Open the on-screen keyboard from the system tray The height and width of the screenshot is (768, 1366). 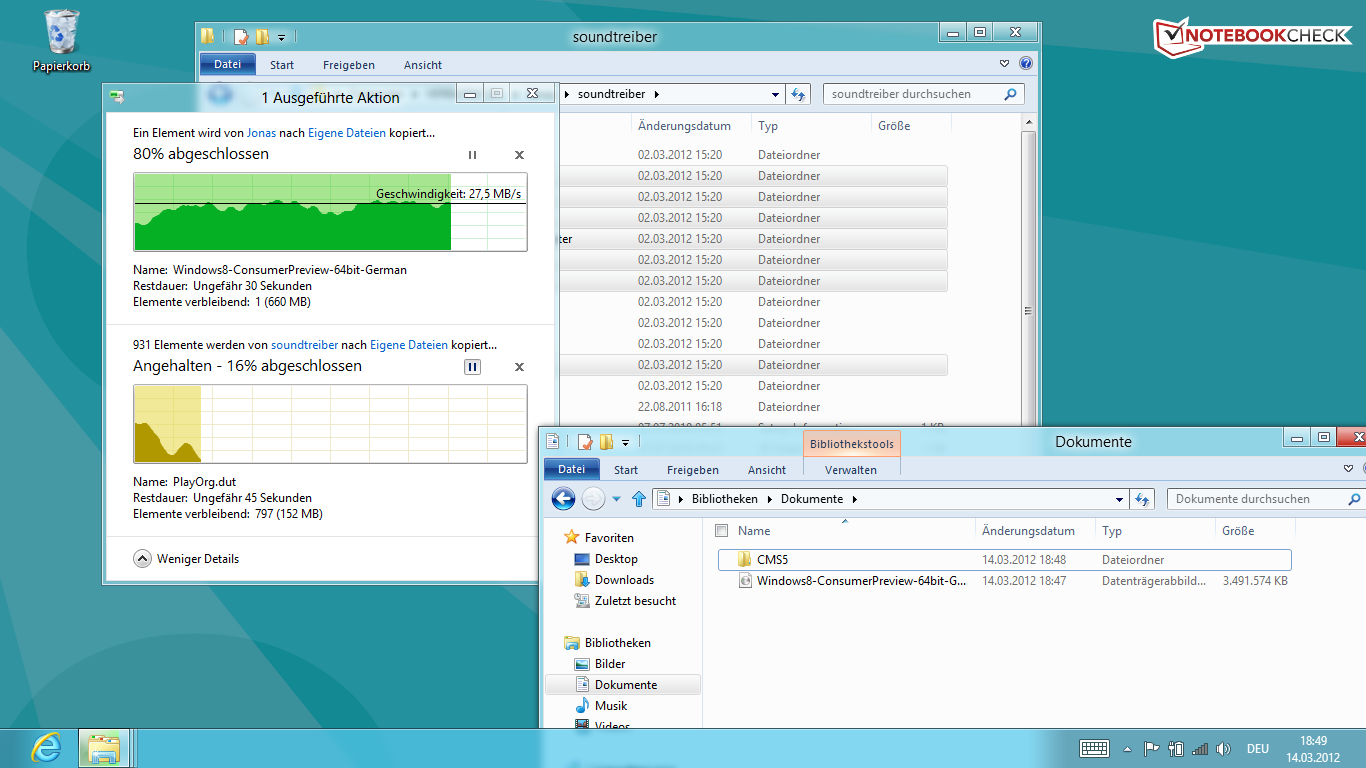[1094, 748]
